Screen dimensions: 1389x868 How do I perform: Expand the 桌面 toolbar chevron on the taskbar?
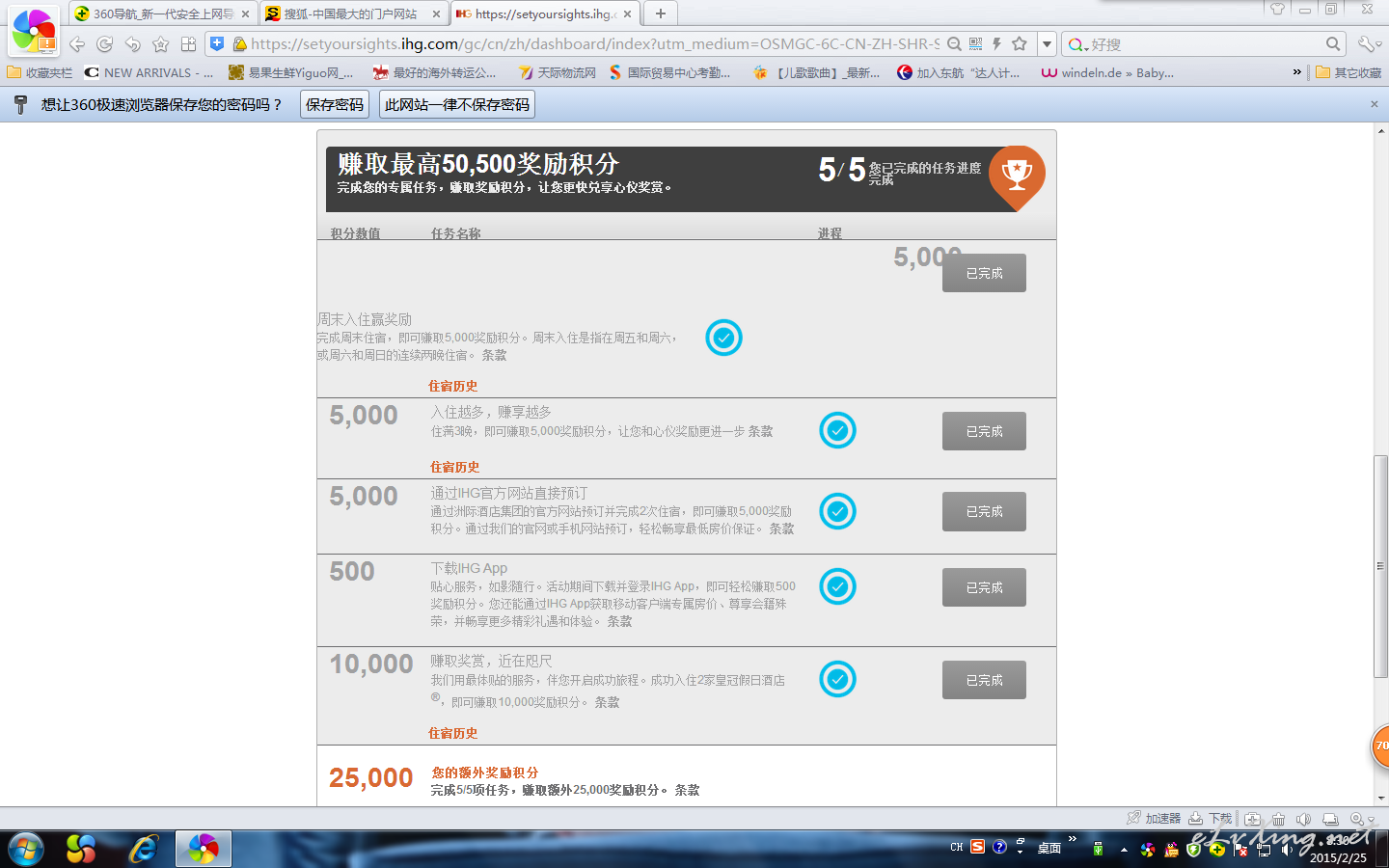pyautogui.click(x=1072, y=839)
